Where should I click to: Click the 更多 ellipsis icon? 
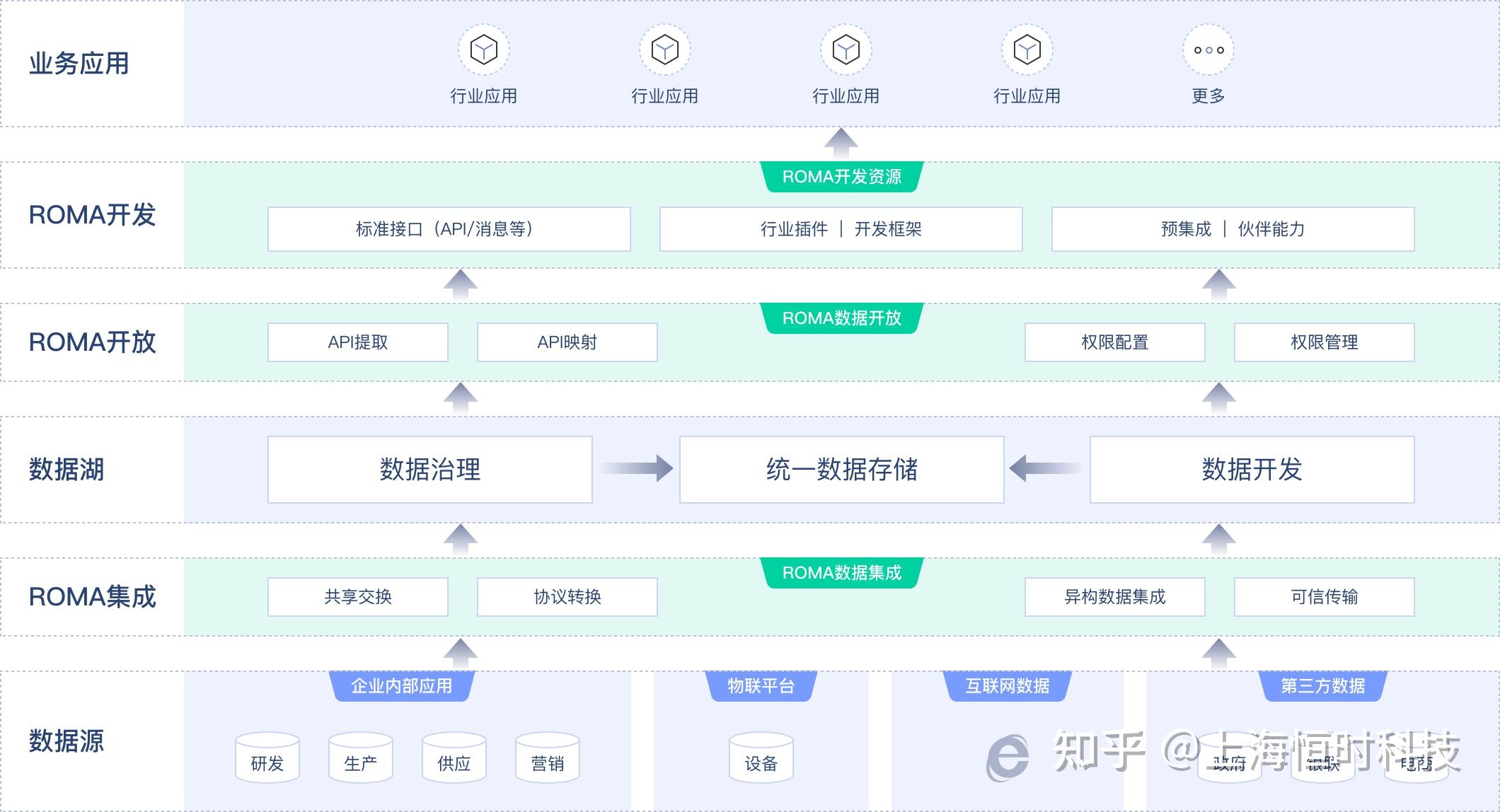pyautogui.click(x=1208, y=50)
